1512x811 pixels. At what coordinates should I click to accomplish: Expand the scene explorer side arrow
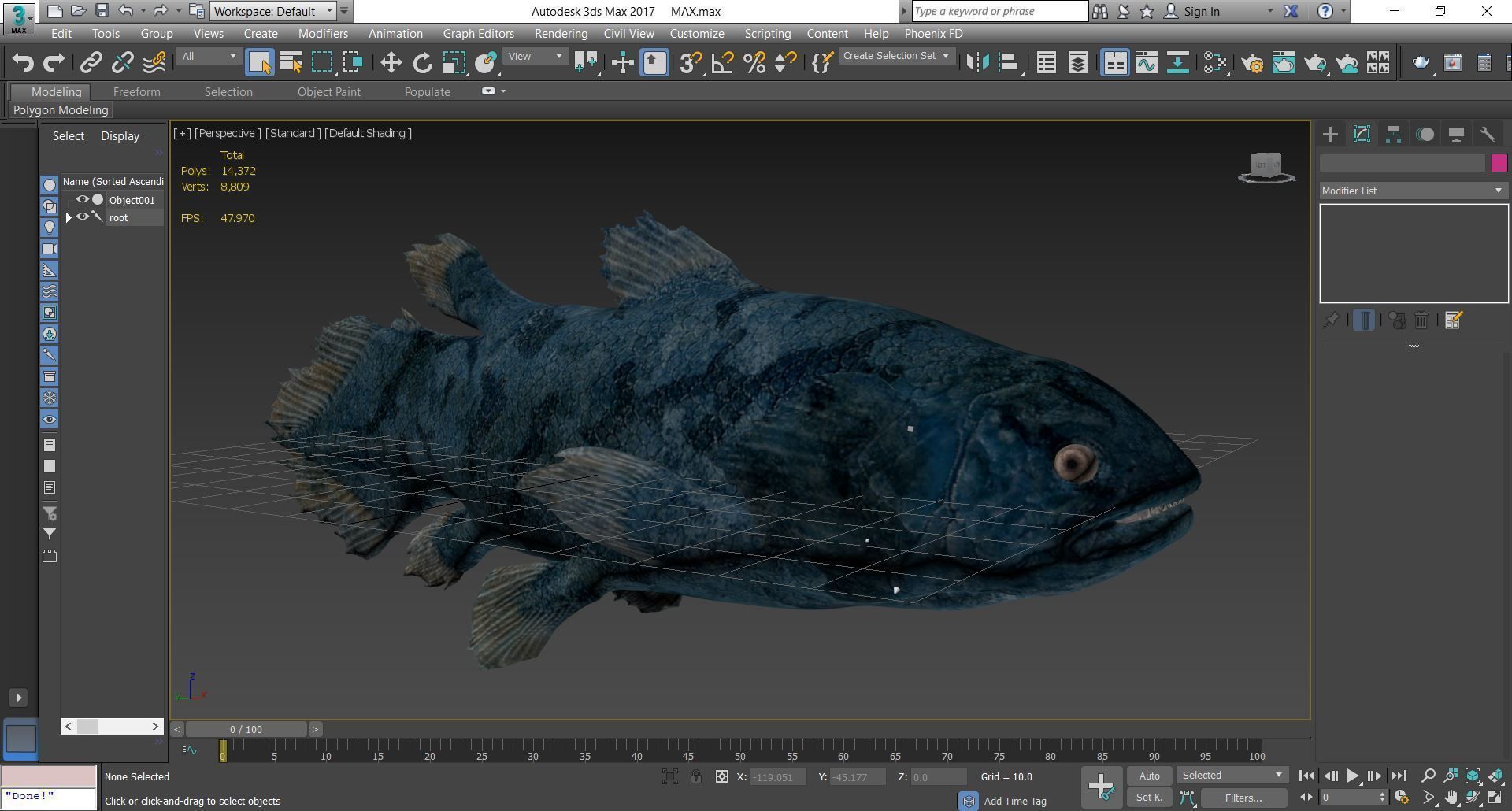tap(20, 698)
